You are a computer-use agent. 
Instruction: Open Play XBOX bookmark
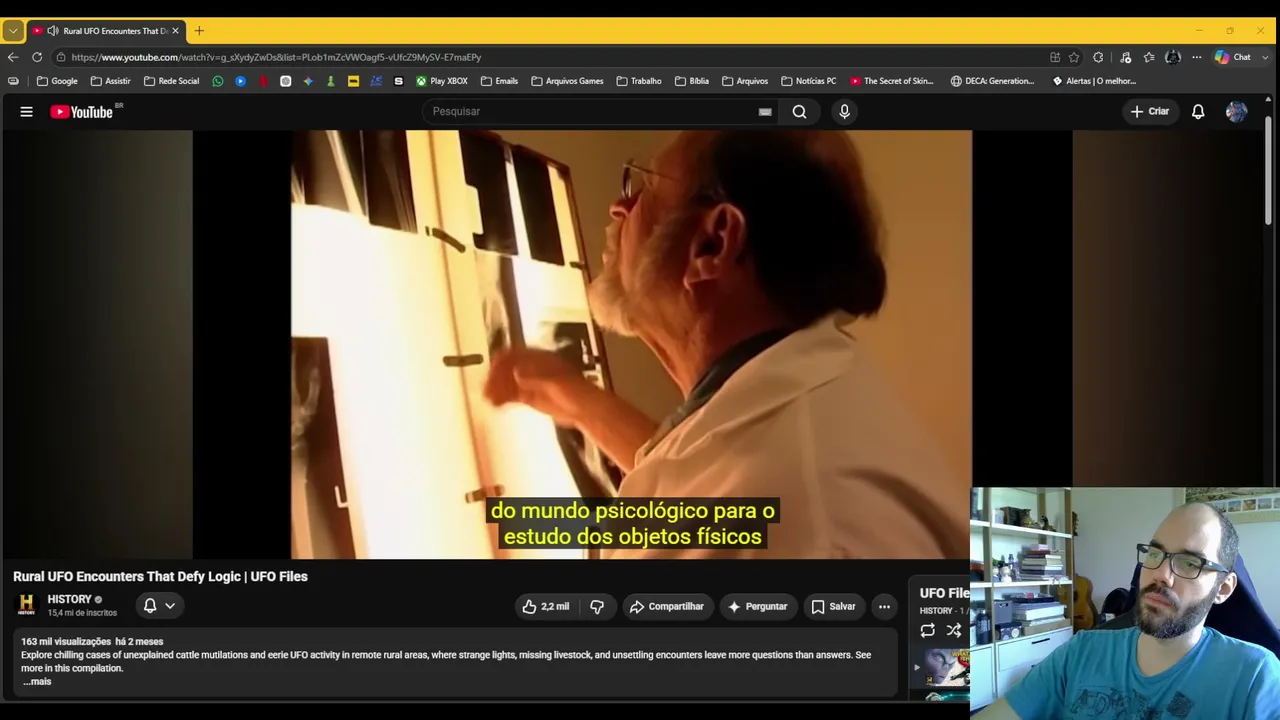coord(442,81)
